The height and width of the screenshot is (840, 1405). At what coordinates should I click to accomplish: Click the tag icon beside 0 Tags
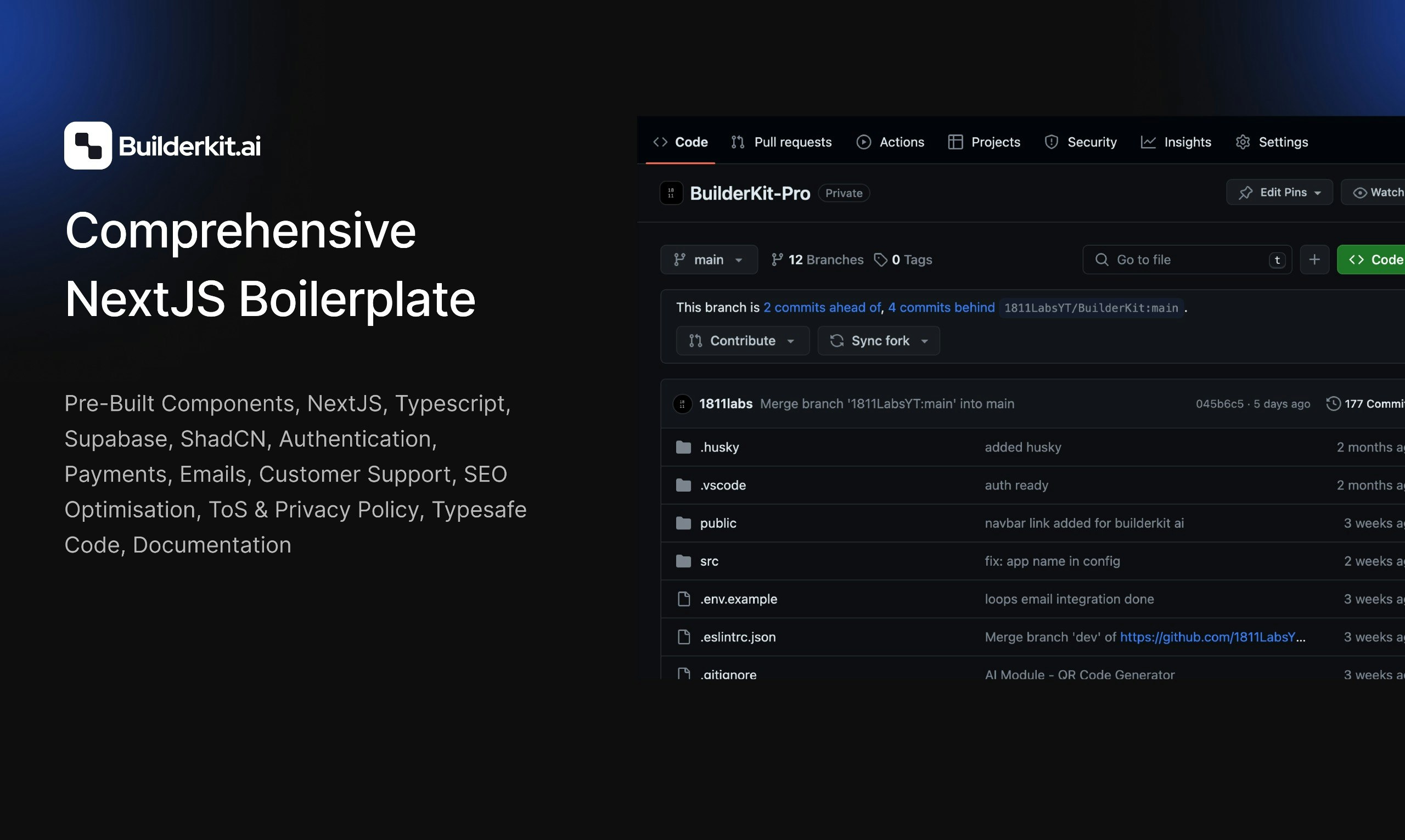(880, 260)
